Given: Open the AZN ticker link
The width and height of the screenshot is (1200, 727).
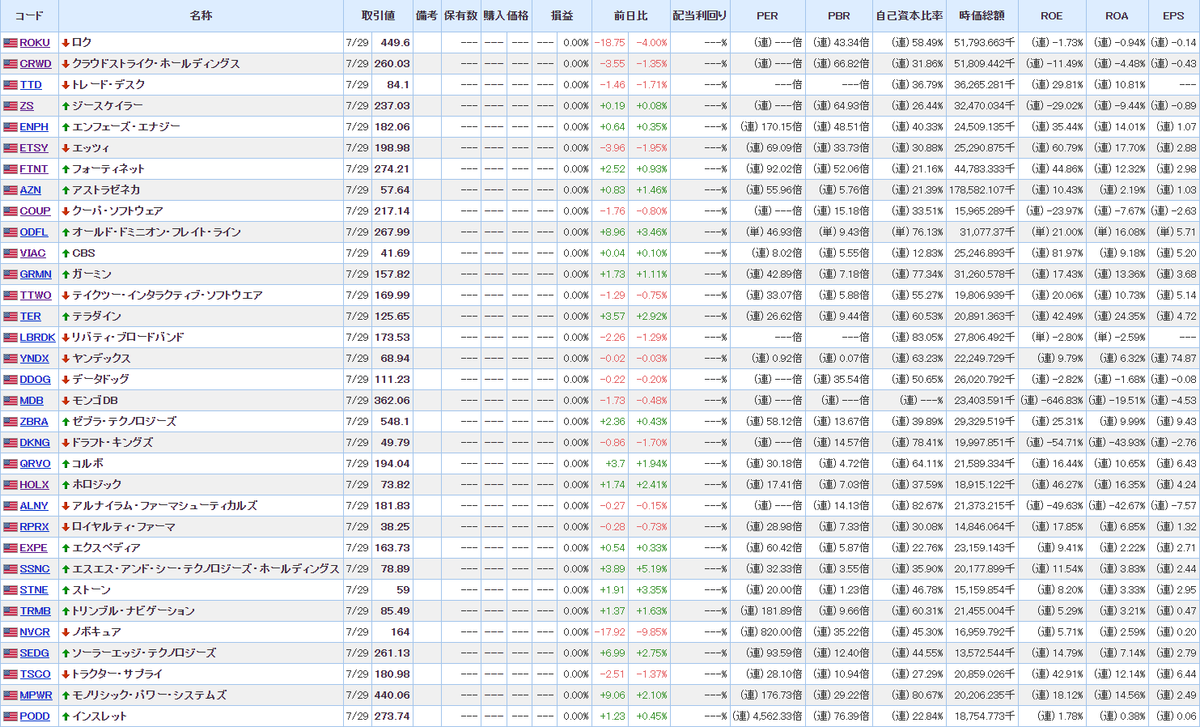Looking at the screenshot, I should (30, 190).
